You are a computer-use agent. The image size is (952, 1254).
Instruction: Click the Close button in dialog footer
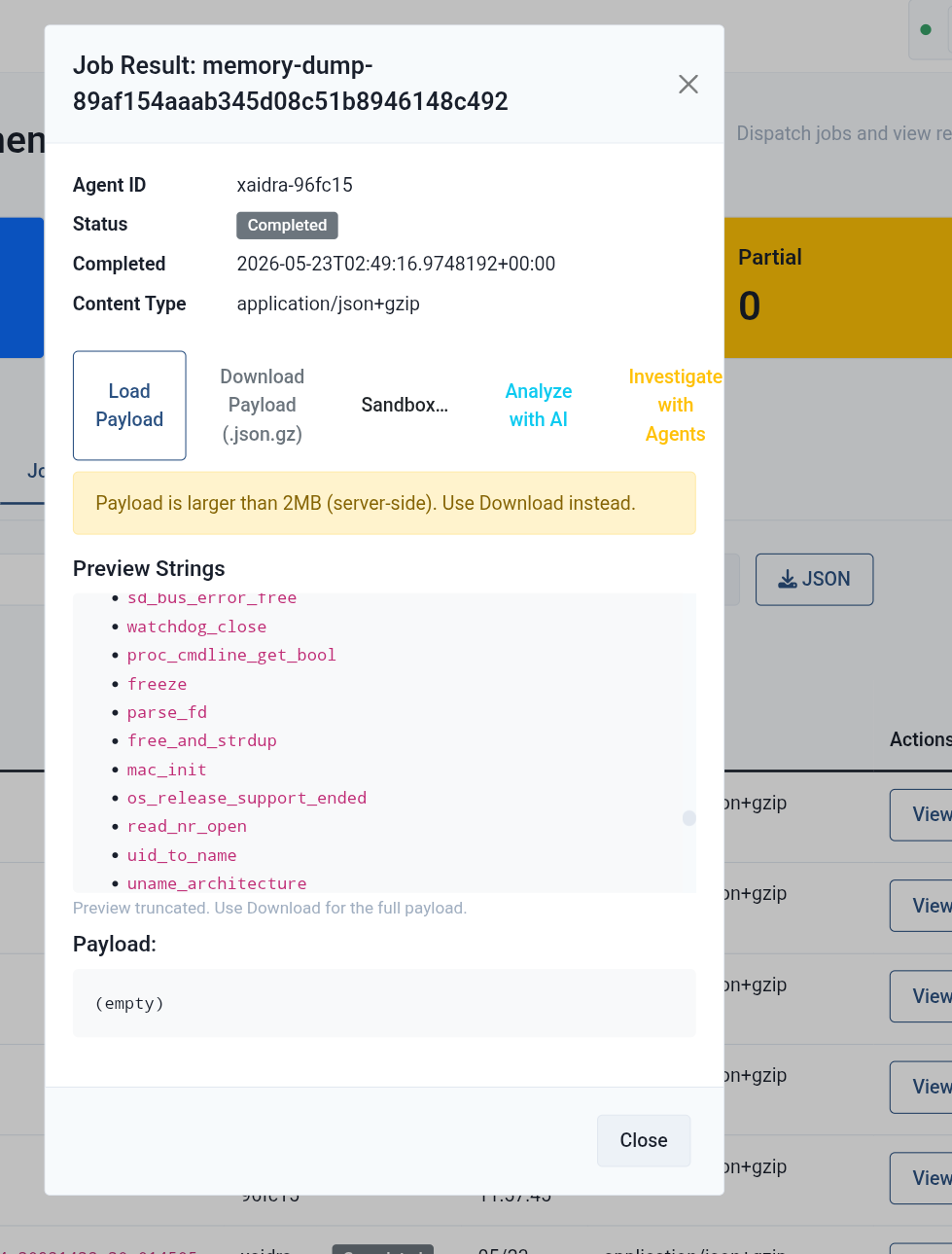[644, 1140]
